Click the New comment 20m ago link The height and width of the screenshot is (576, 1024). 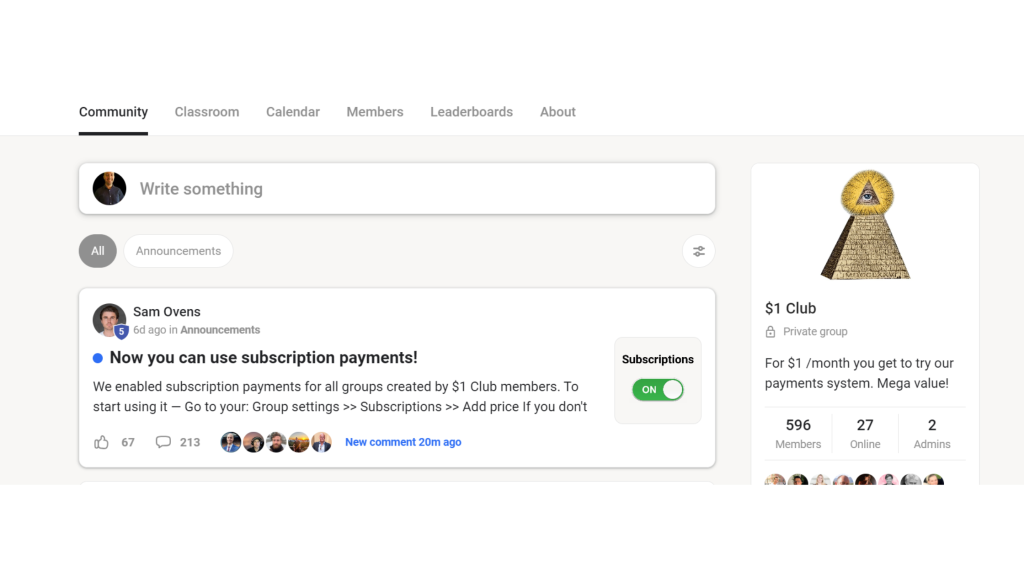403,442
